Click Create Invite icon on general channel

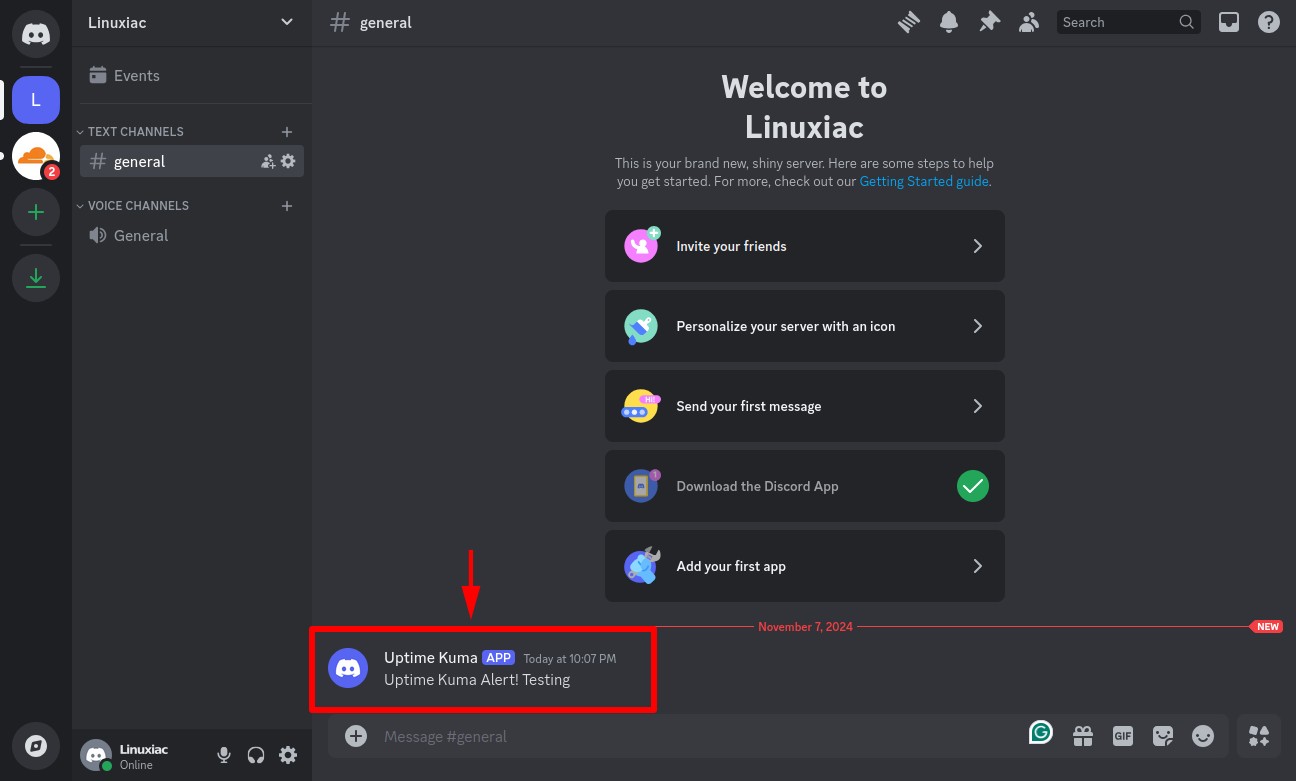[268, 161]
